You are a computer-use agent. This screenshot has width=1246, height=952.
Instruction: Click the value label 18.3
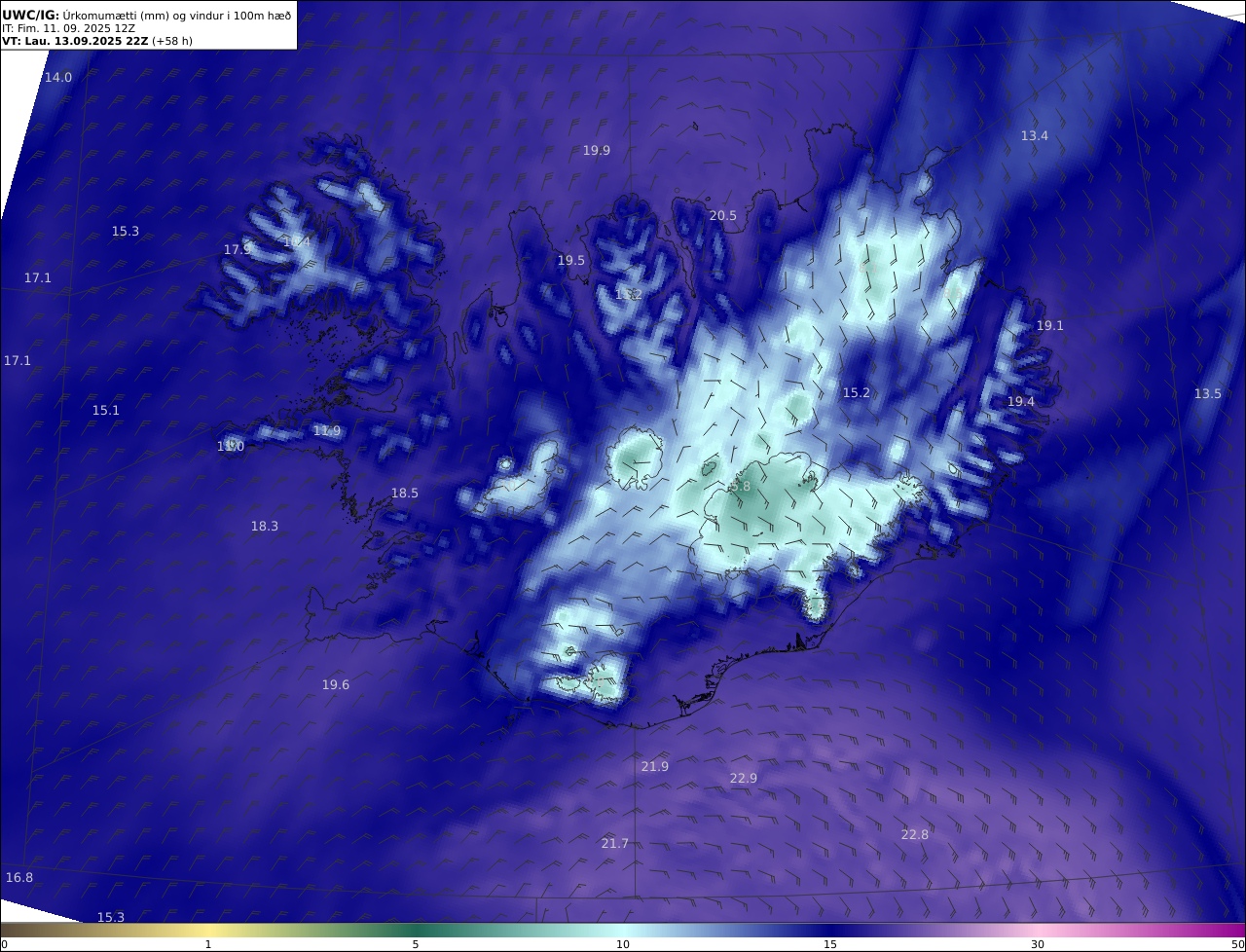pos(265,527)
